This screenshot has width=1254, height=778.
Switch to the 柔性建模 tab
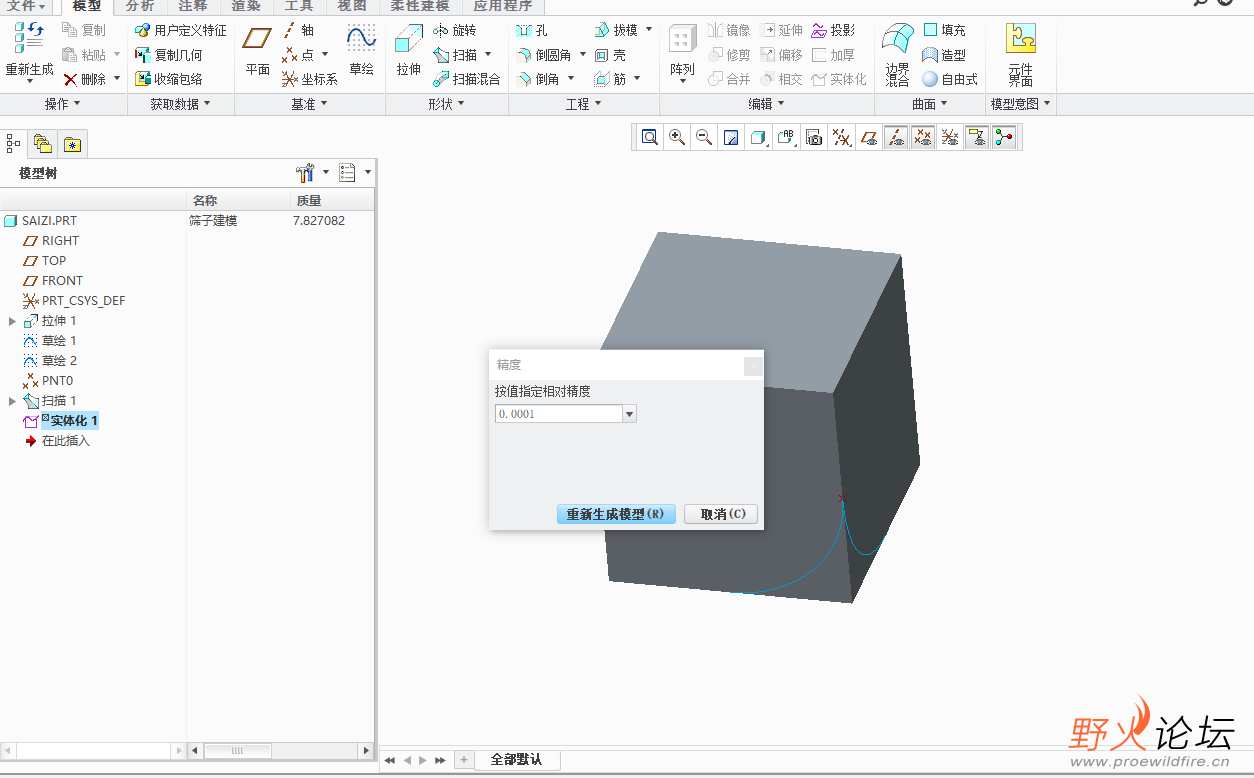(x=420, y=6)
